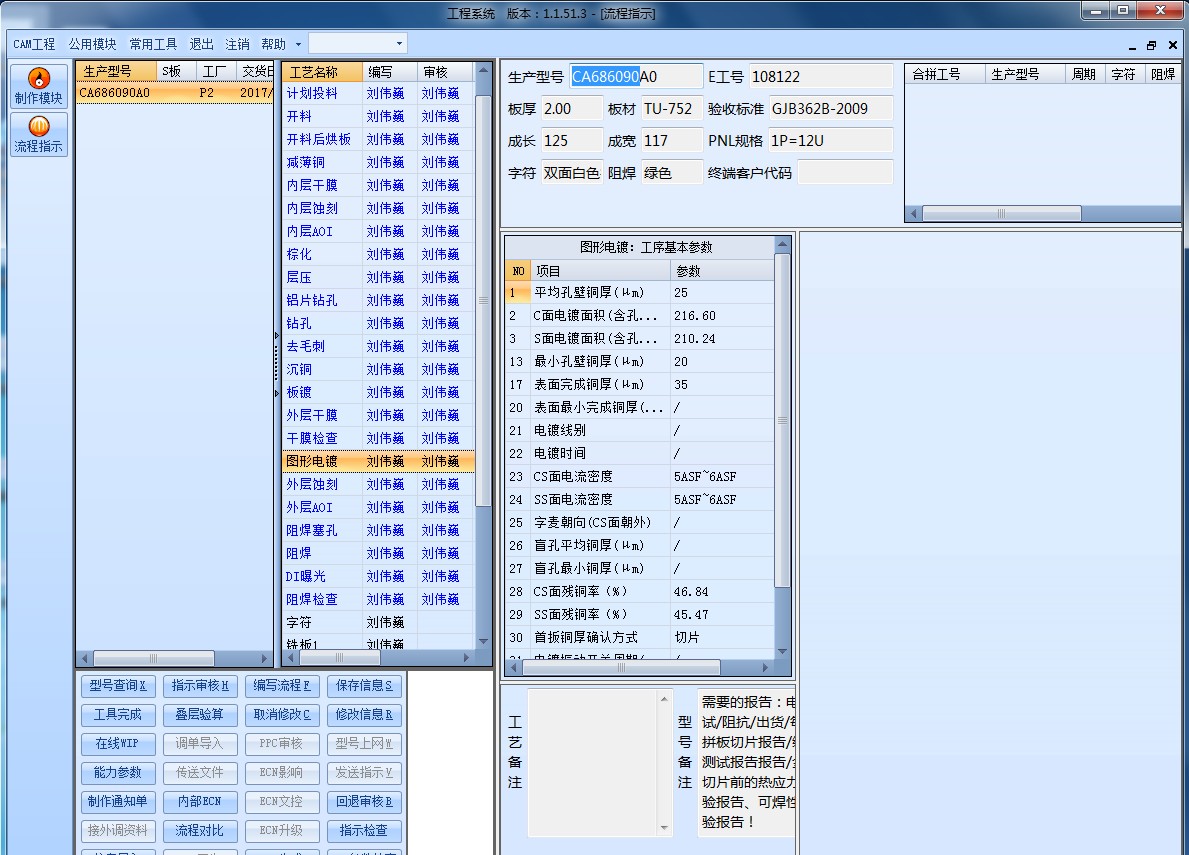Select the 计划投料 process row
Image resolution: width=1189 pixels, height=855 pixels.
(x=378, y=93)
